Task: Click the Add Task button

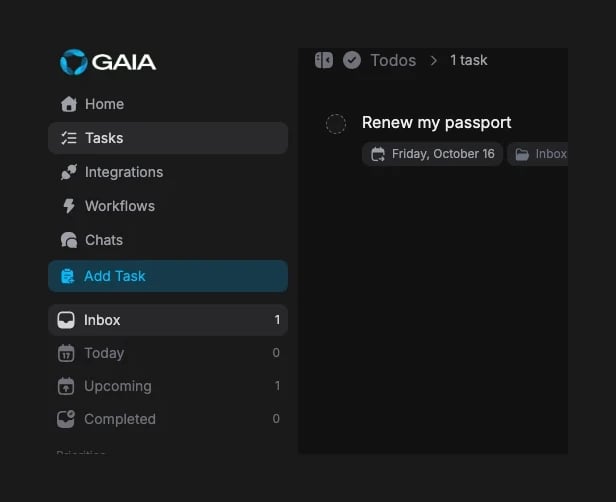Action: 168,276
